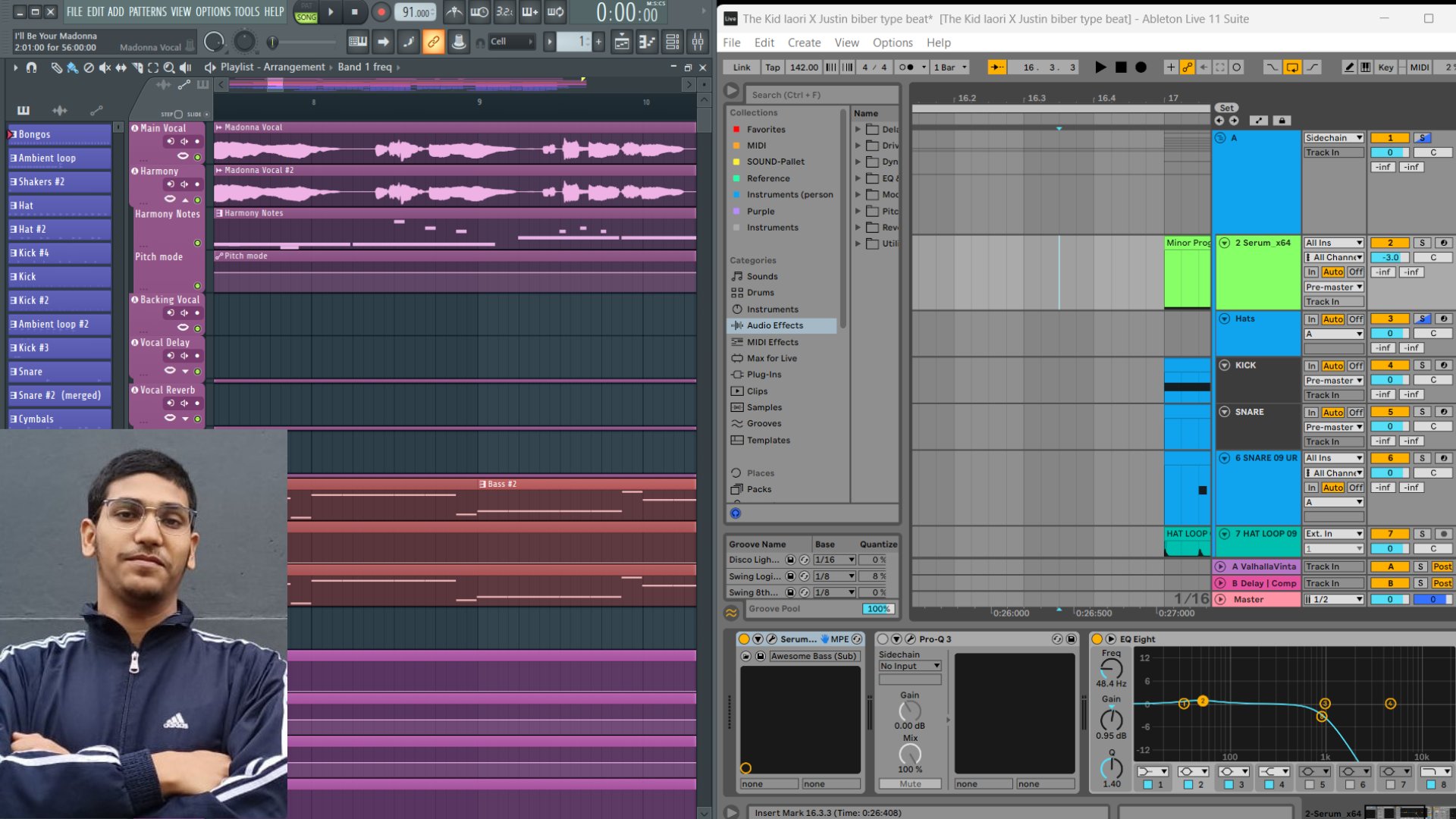
Task: Open FL Studio TOOLS menu
Action: [x=246, y=12]
